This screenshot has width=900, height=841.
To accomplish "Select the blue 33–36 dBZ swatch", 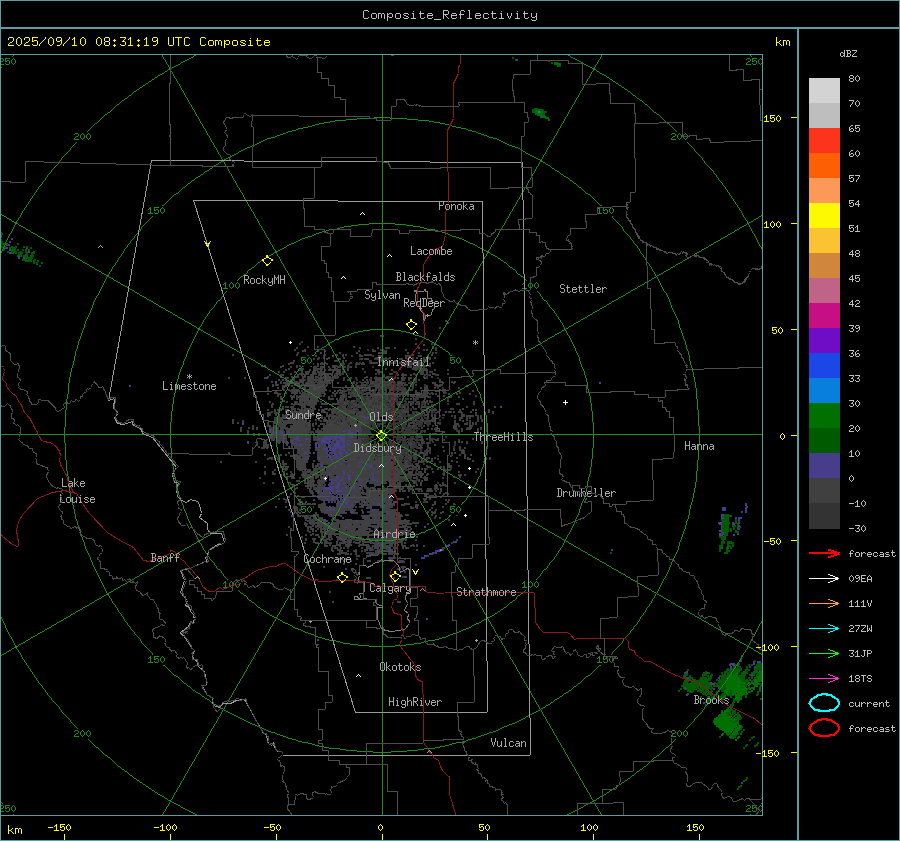I will click(824, 365).
